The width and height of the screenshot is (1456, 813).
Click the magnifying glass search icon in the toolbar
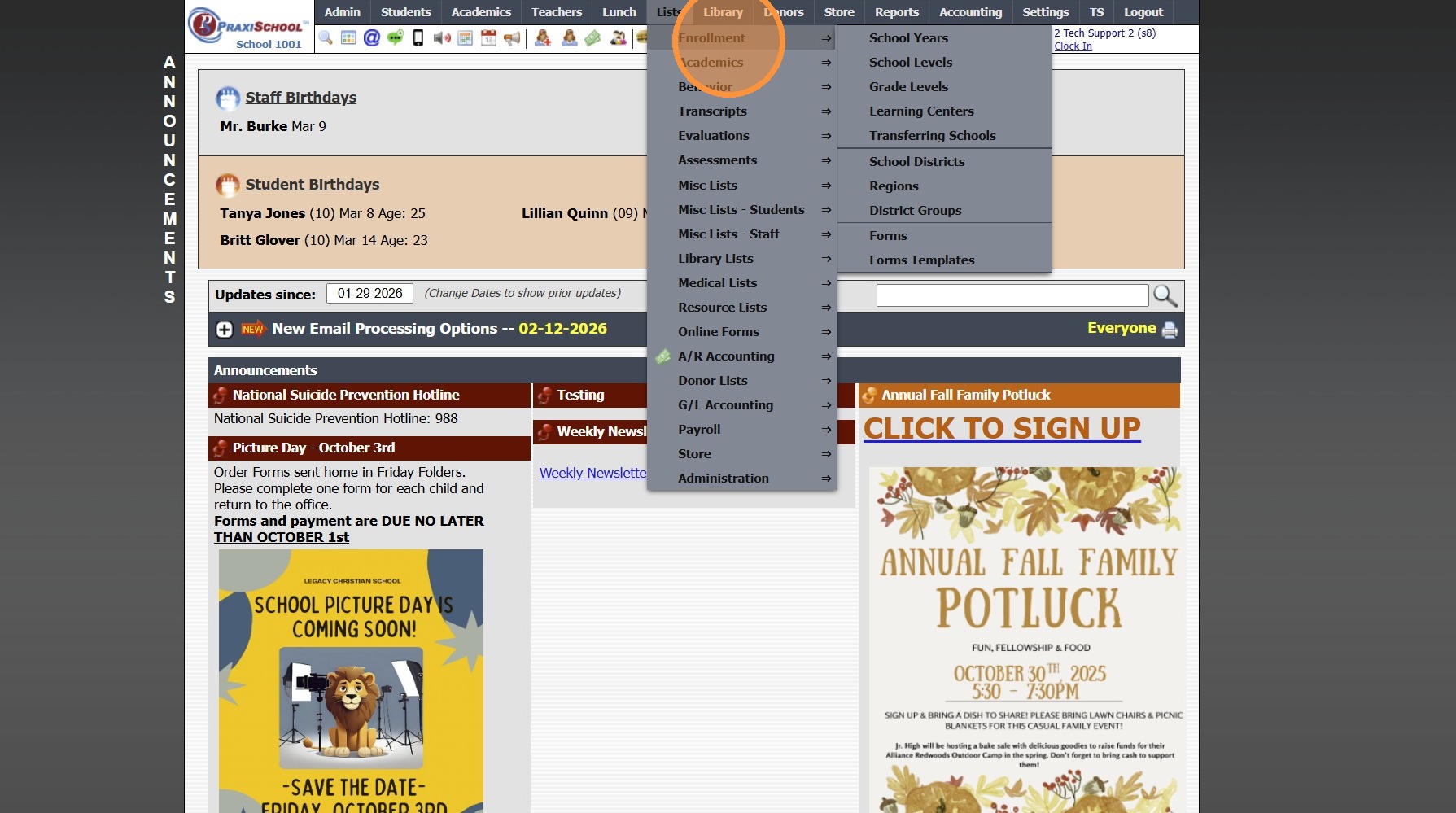coord(326,37)
